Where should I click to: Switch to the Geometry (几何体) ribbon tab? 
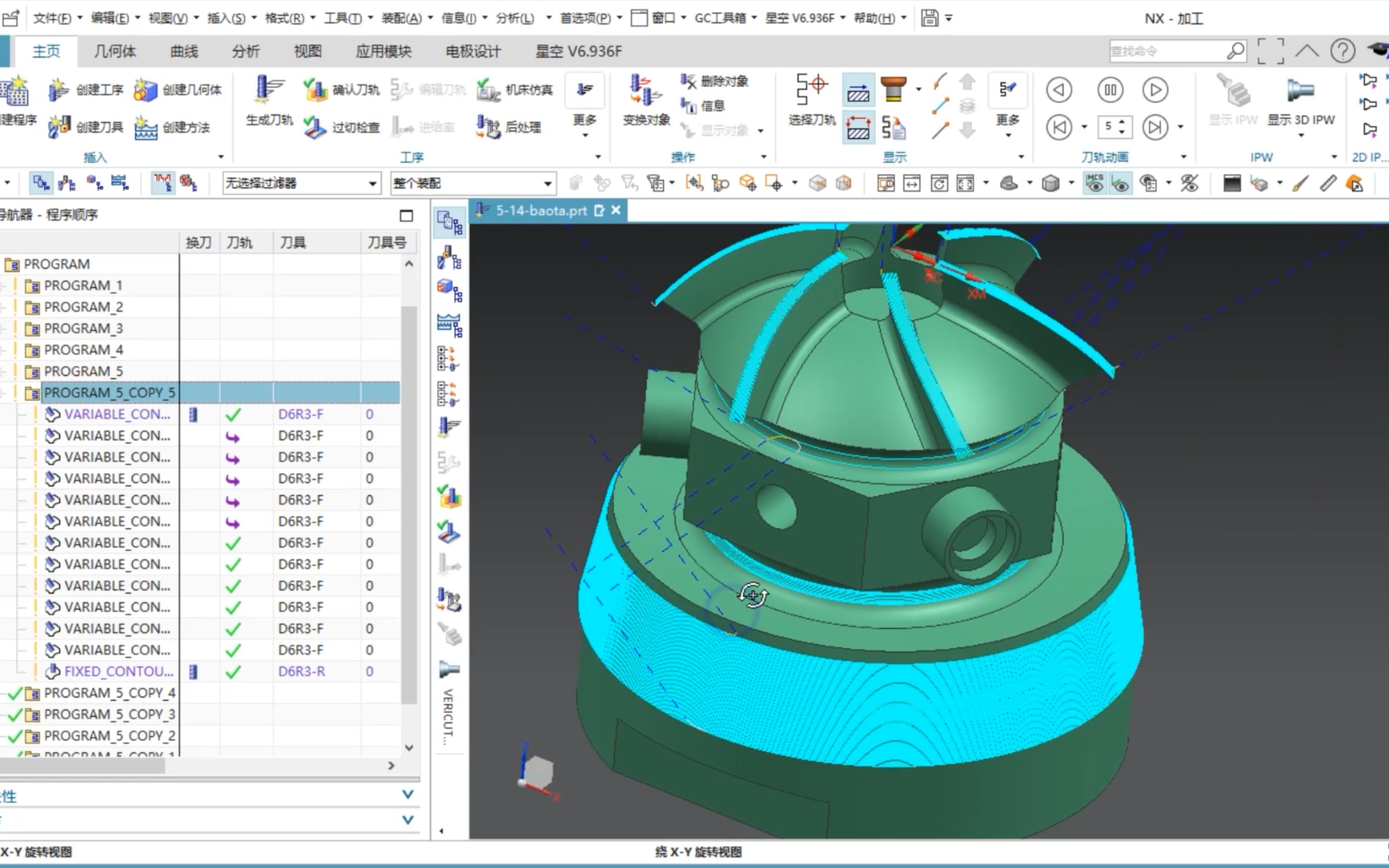(115, 51)
